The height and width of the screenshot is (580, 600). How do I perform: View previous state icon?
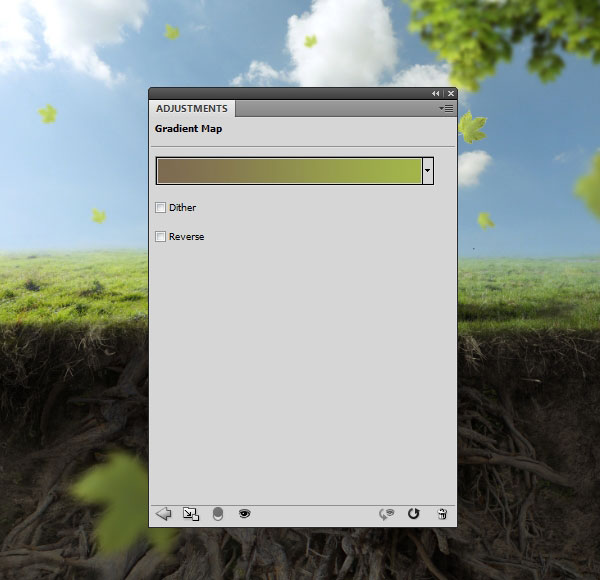pos(386,514)
